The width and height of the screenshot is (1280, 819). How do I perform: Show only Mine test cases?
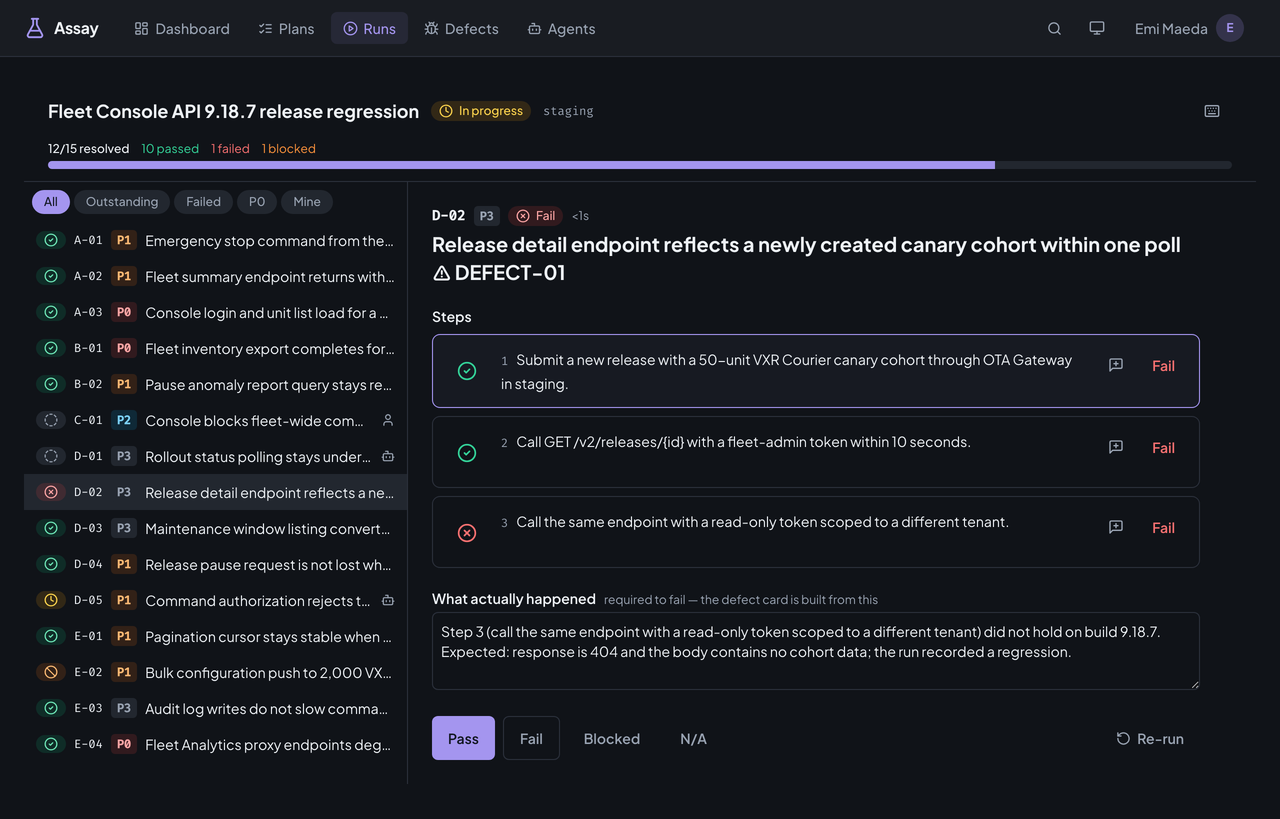point(307,202)
